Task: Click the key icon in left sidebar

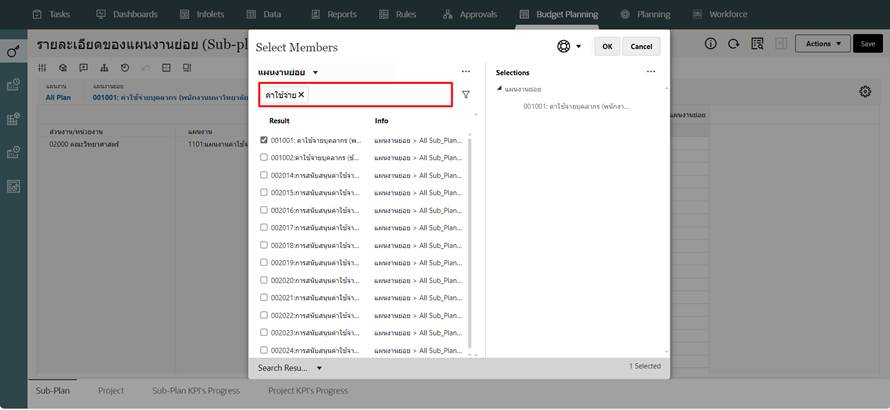Action: tap(14, 52)
